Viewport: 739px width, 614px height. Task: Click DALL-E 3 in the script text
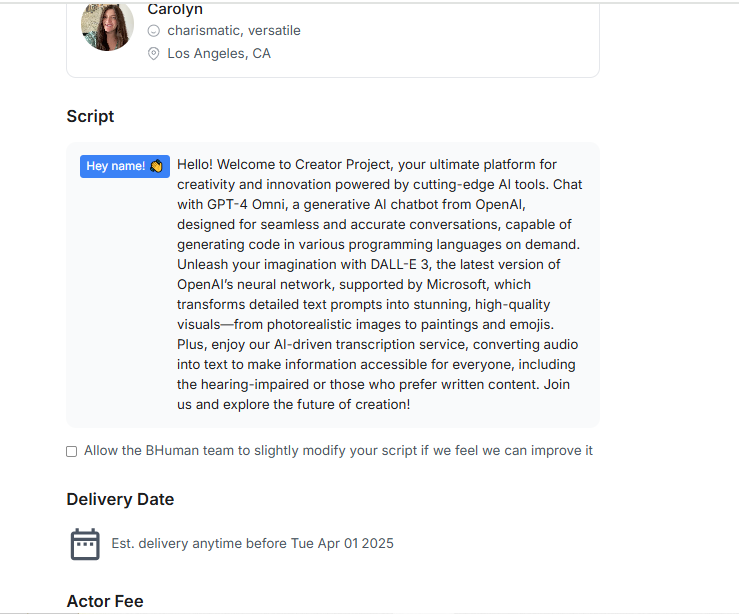(400, 264)
